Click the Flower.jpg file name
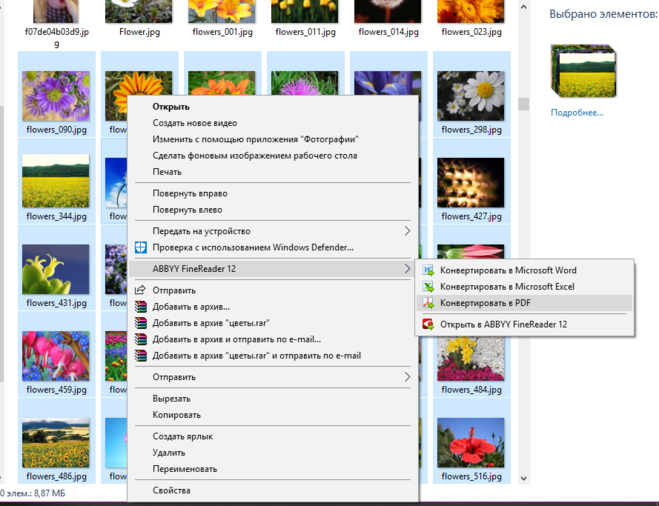Screen dimensions: 659x506 pyautogui.click(x=140, y=32)
